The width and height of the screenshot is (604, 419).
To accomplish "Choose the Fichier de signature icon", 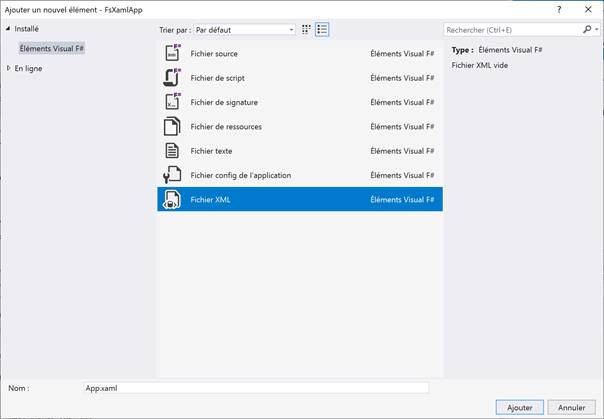I will pos(171,102).
